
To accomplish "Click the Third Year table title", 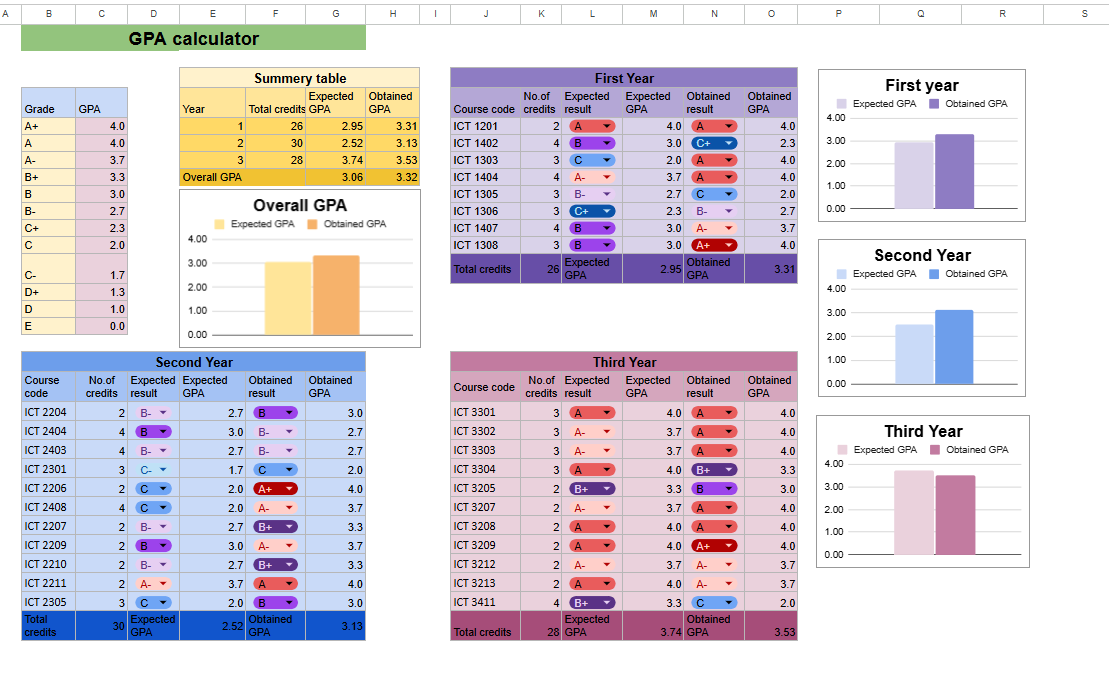I will tap(624, 362).
